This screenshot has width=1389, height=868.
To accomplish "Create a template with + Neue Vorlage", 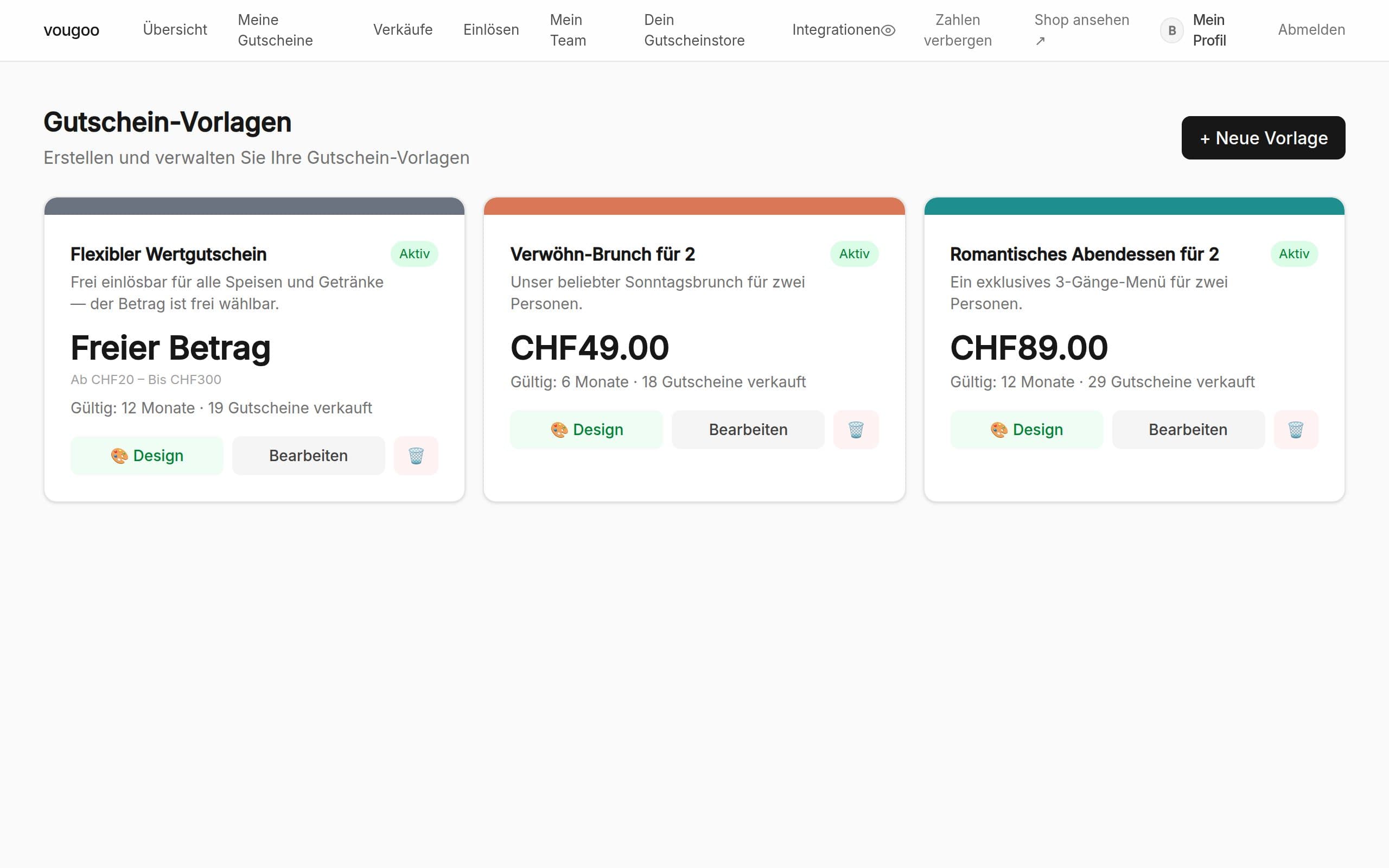I will [1263, 138].
